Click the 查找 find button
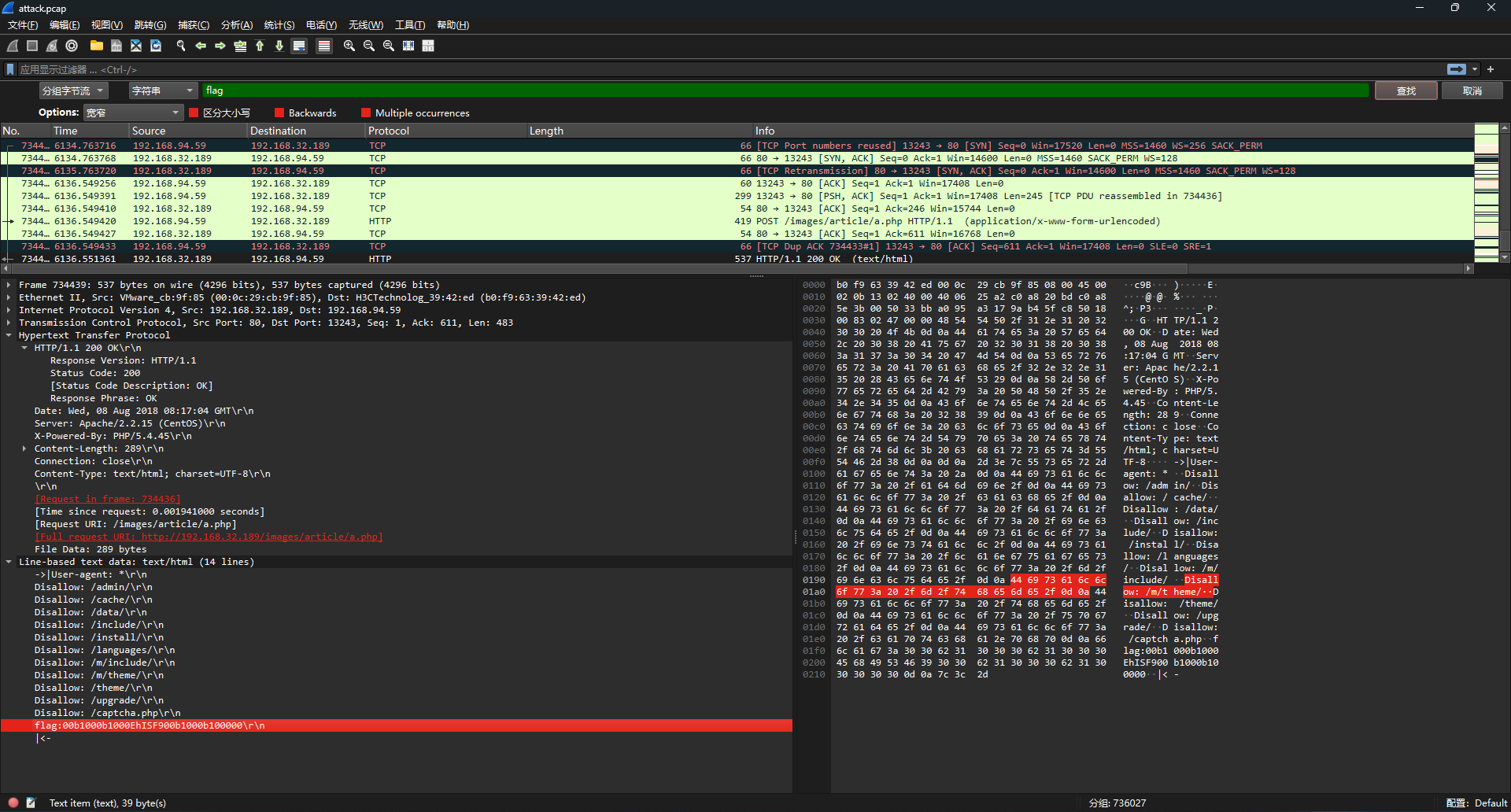This screenshot has height=812, width=1511. click(x=1406, y=90)
